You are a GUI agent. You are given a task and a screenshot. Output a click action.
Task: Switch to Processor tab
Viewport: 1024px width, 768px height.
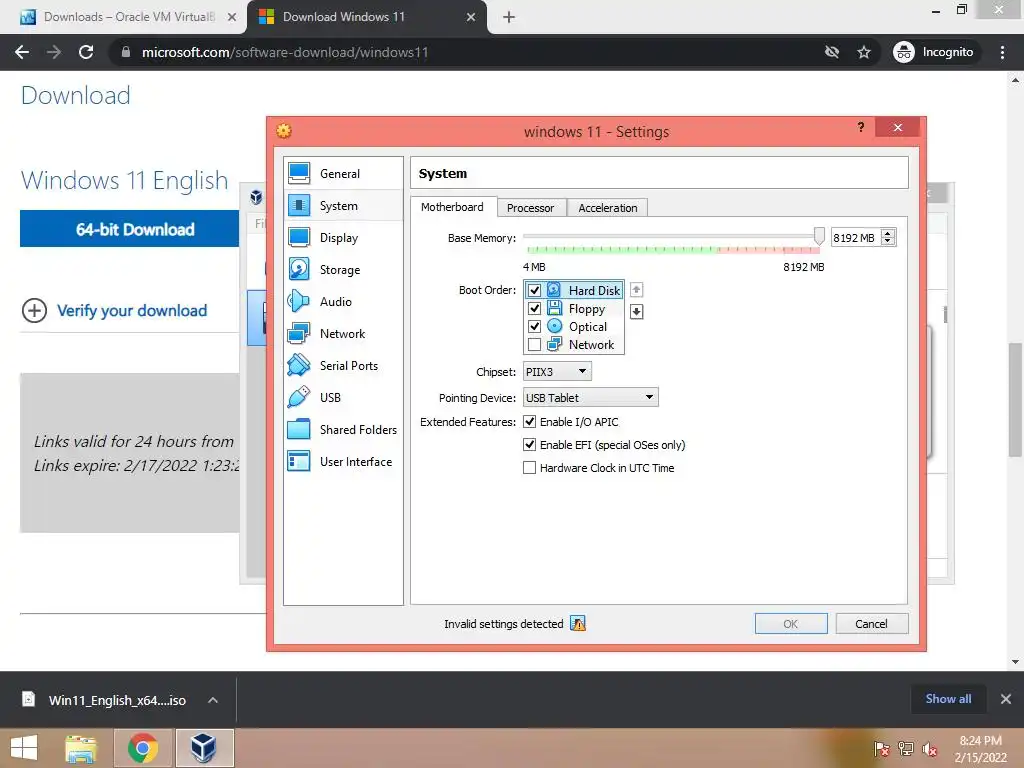click(530, 208)
